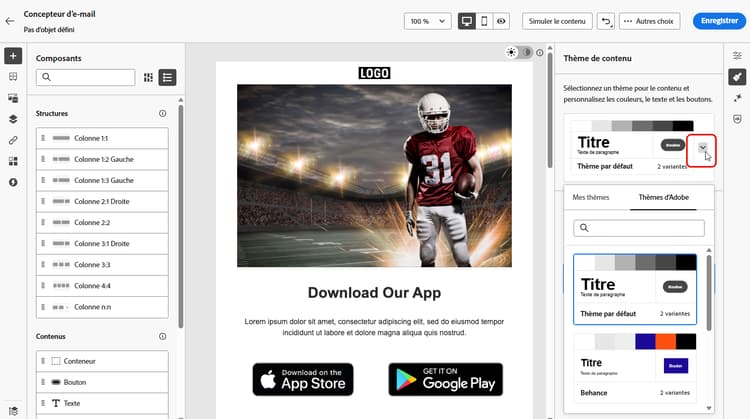This screenshot has width=750, height=419.
Task: Click the LOGO image in email
Action: click(374, 73)
